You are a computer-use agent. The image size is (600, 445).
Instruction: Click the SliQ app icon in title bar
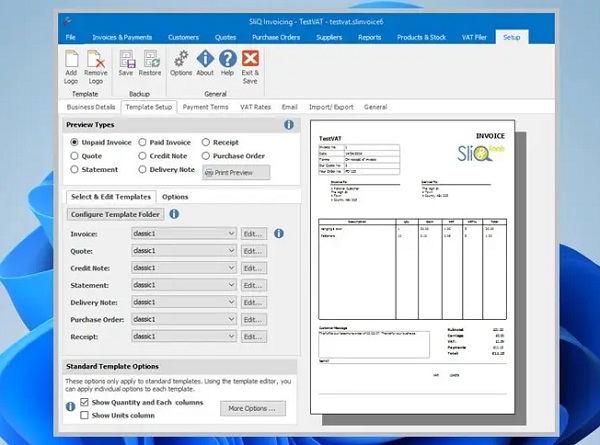click(x=68, y=21)
